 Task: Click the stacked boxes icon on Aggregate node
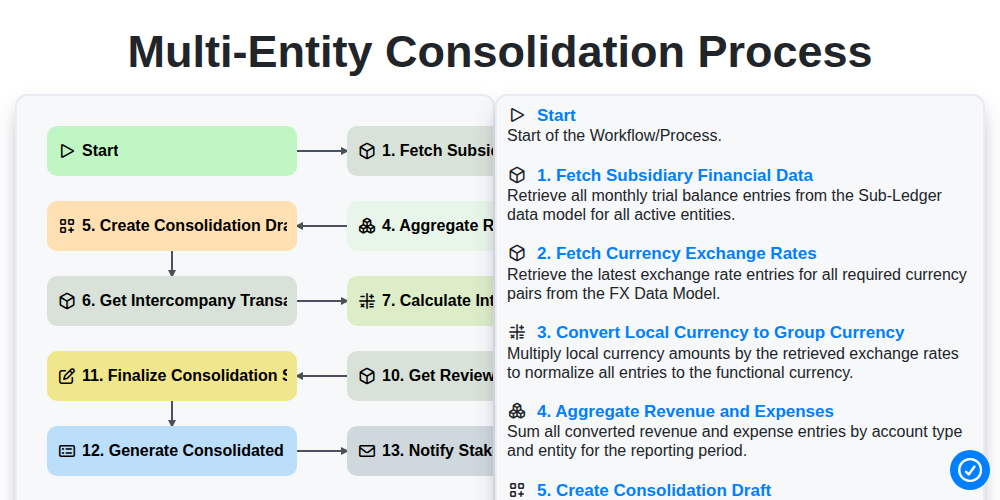(367, 226)
